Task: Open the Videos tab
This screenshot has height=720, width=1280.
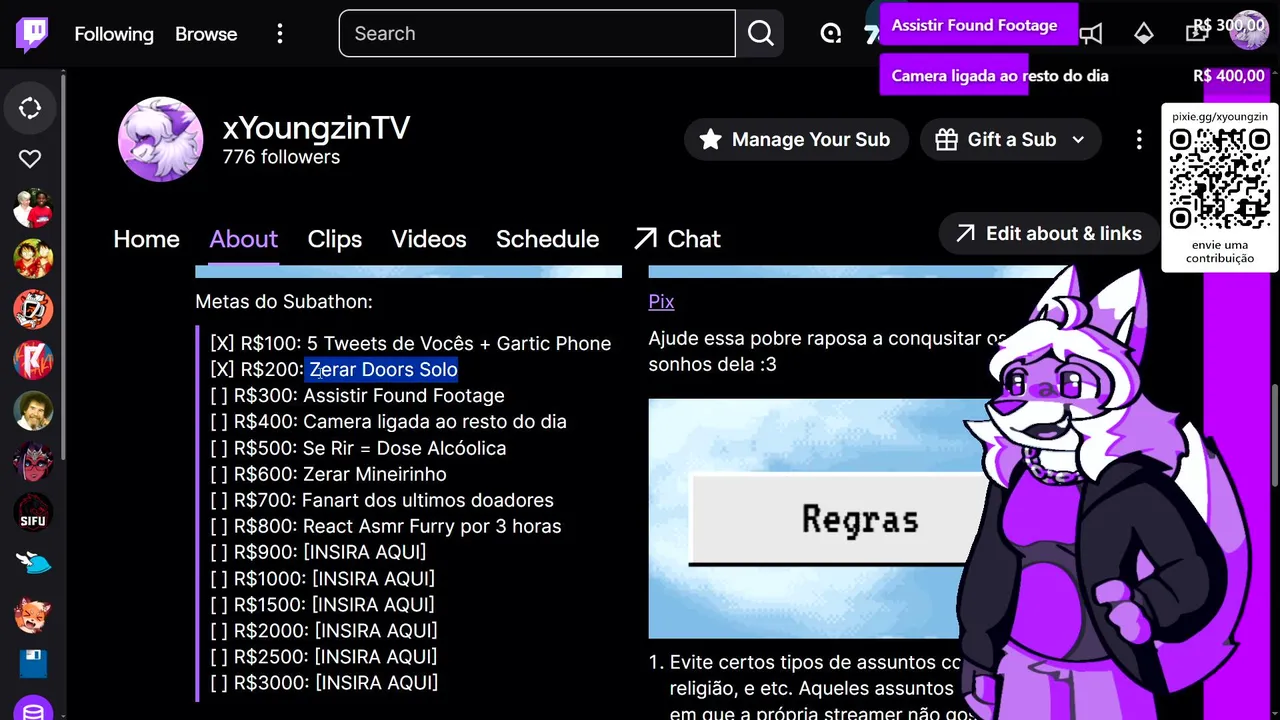Action: click(429, 239)
